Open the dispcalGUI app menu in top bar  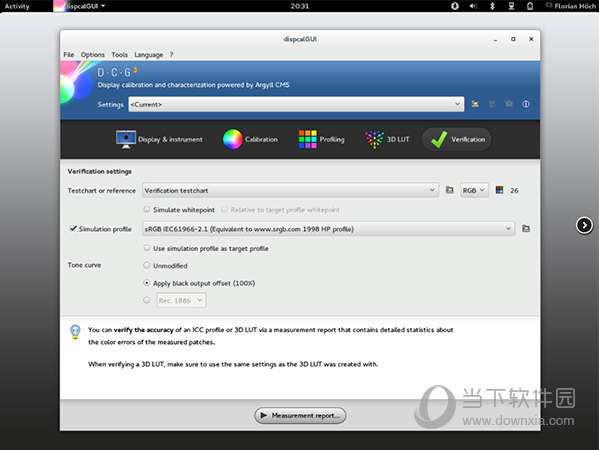coord(80,6)
